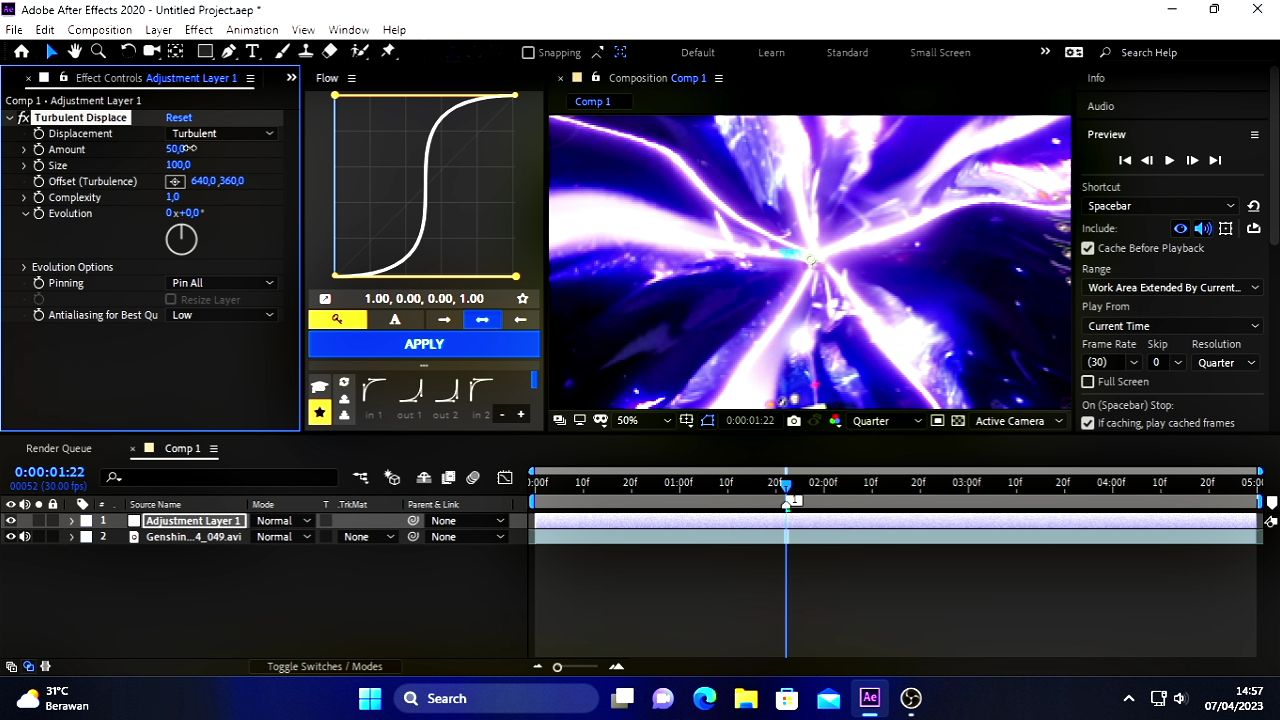This screenshot has width=1280, height=720.
Task: Open the Composition menu
Action: [100, 30]
